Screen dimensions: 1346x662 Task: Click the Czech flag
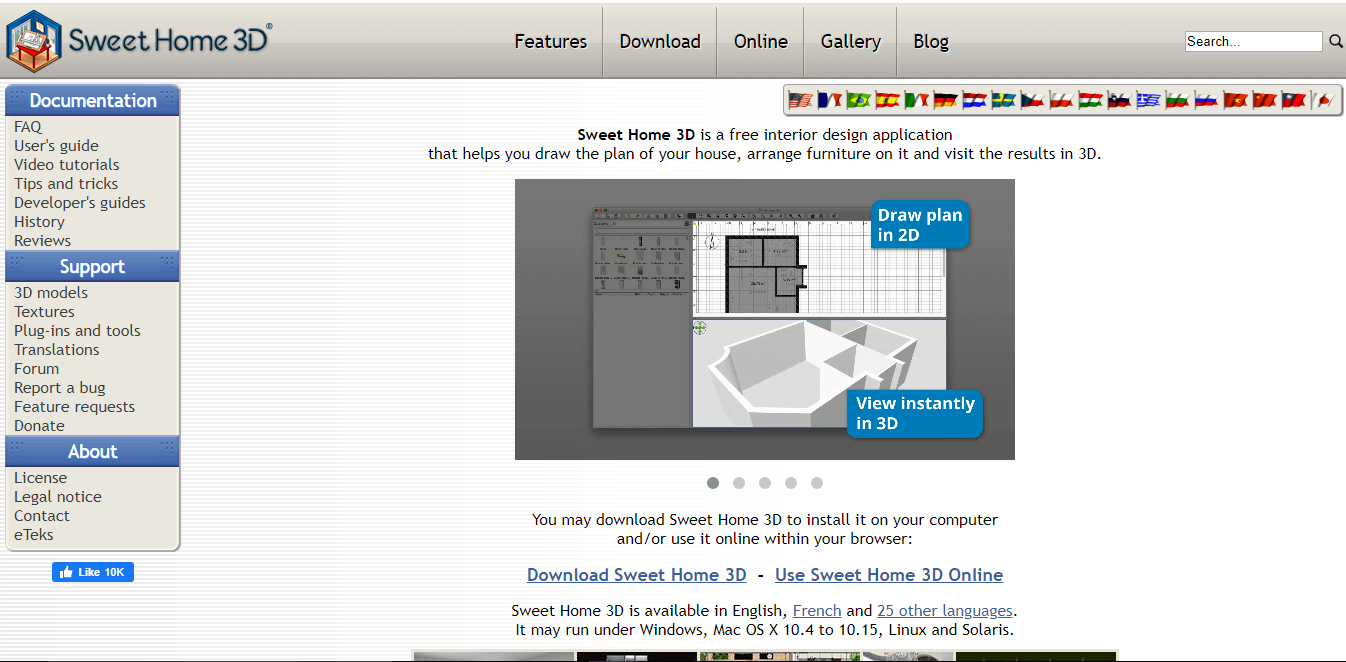click(1032, 100)
